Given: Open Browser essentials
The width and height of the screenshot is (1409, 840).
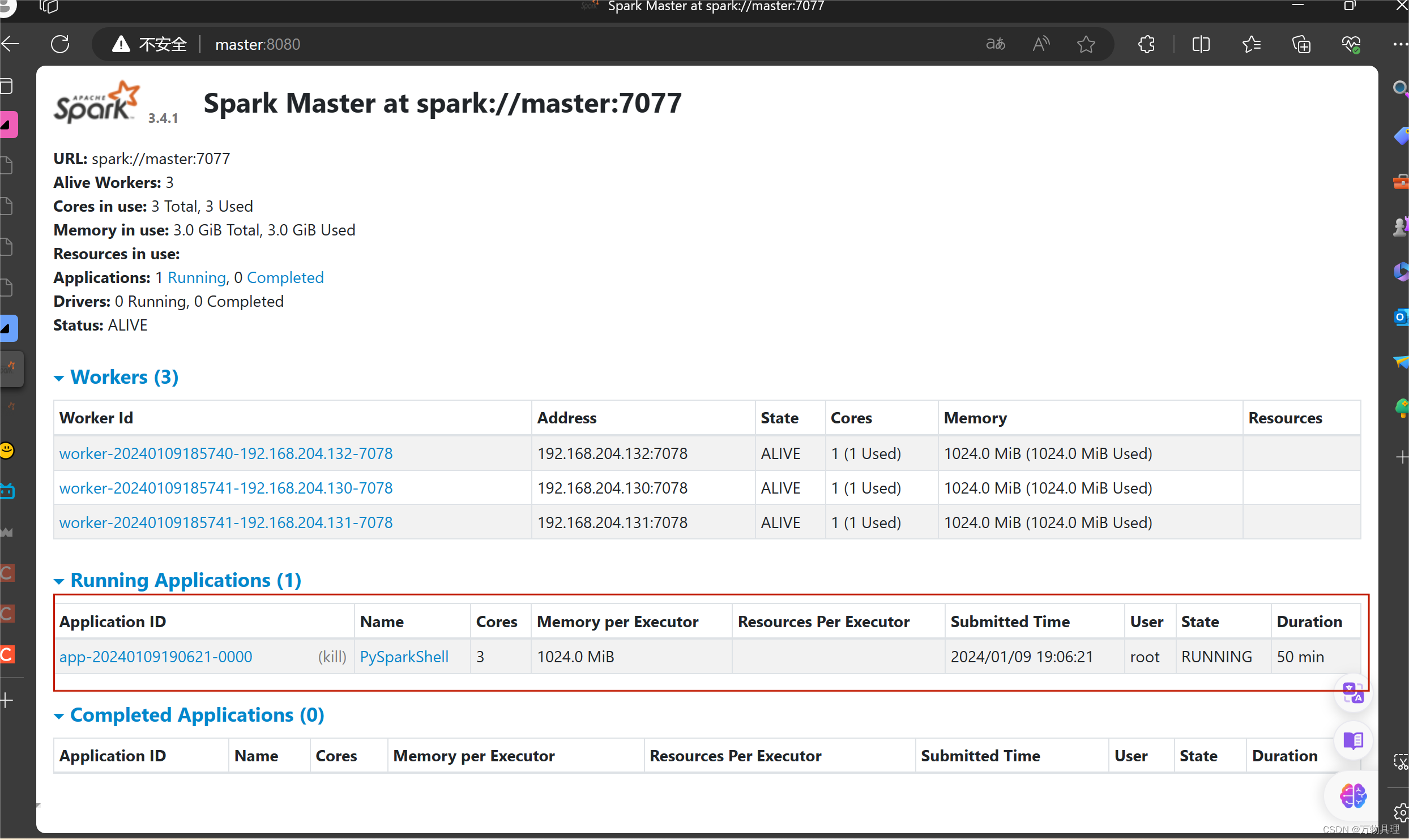Looking at the screenshot, I should click(1351, 44).
